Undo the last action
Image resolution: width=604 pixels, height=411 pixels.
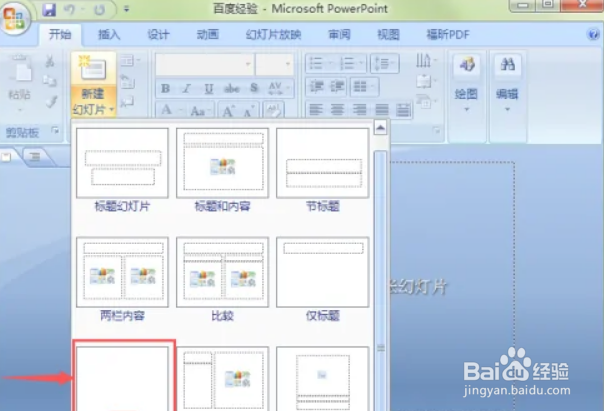tap(70, 10)
